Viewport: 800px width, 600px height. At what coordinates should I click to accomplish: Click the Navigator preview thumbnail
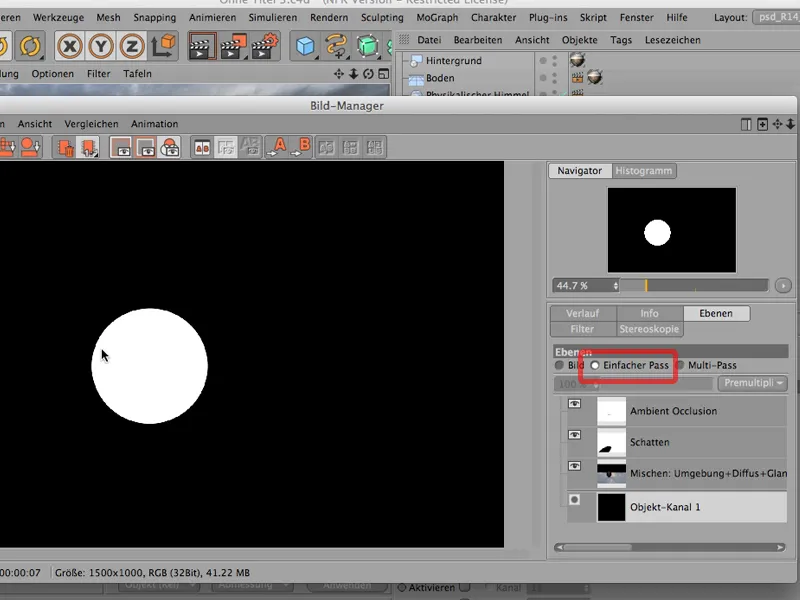(672, 230)
